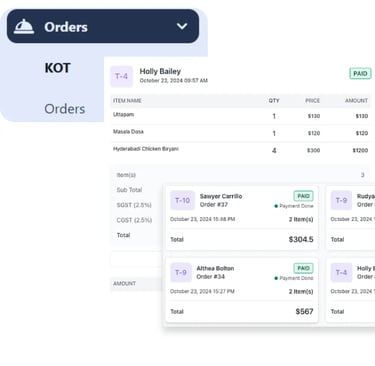The width and height of the screenshot is (375, 366).
Task: Click the 2 Item(s) count on Order #37
Action: (x=301, y=219)
